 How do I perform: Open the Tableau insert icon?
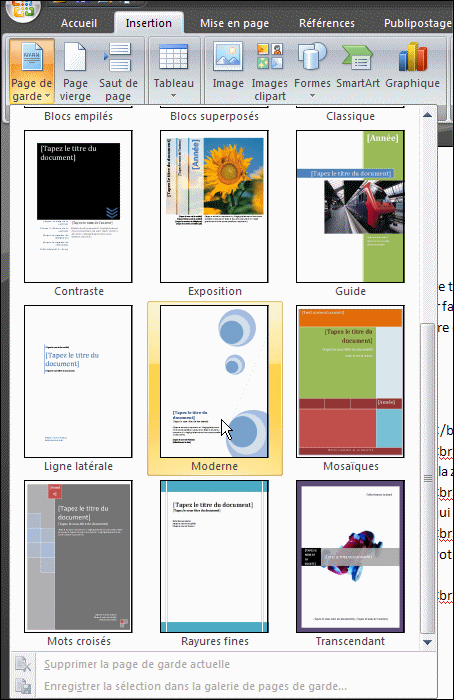point(173,57)
